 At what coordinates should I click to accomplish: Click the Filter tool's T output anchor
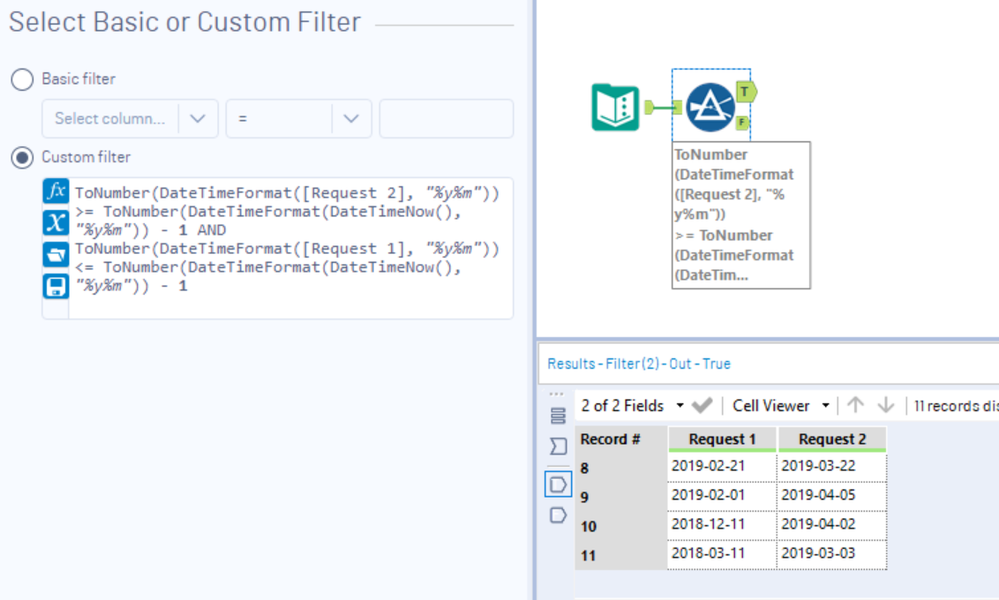(x=746, y=91)
